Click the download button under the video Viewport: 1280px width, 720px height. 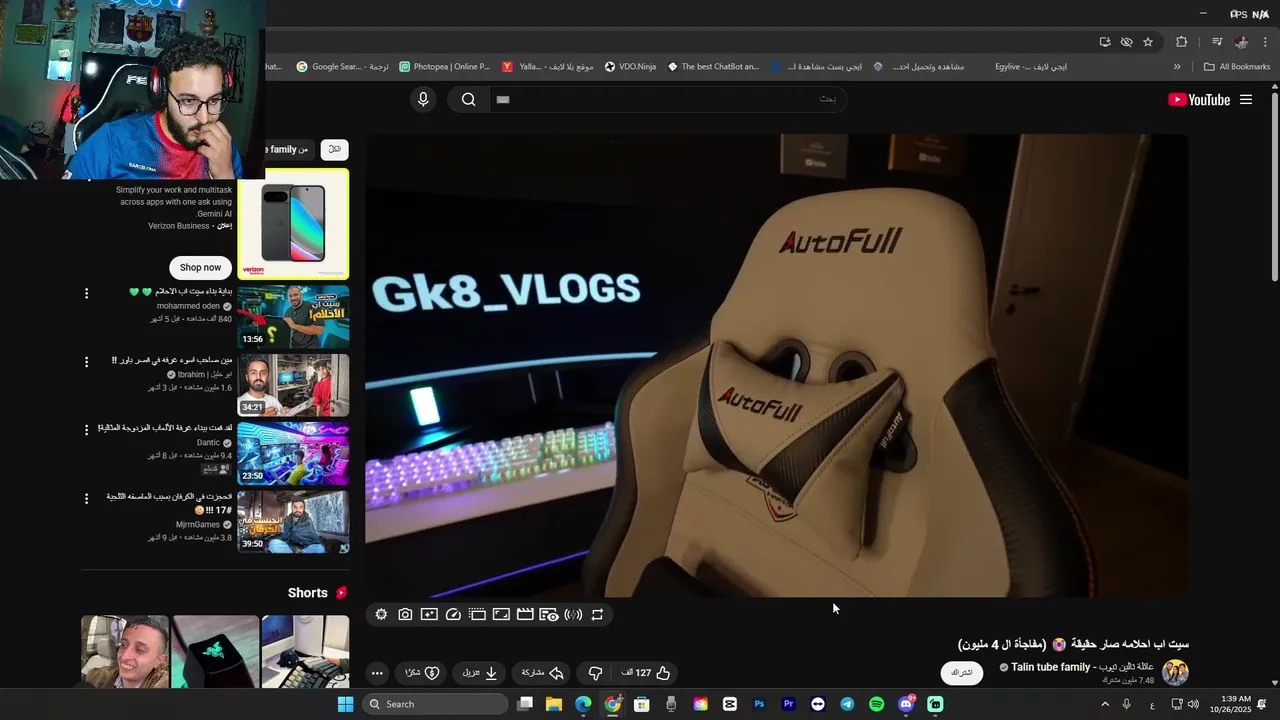480,673
